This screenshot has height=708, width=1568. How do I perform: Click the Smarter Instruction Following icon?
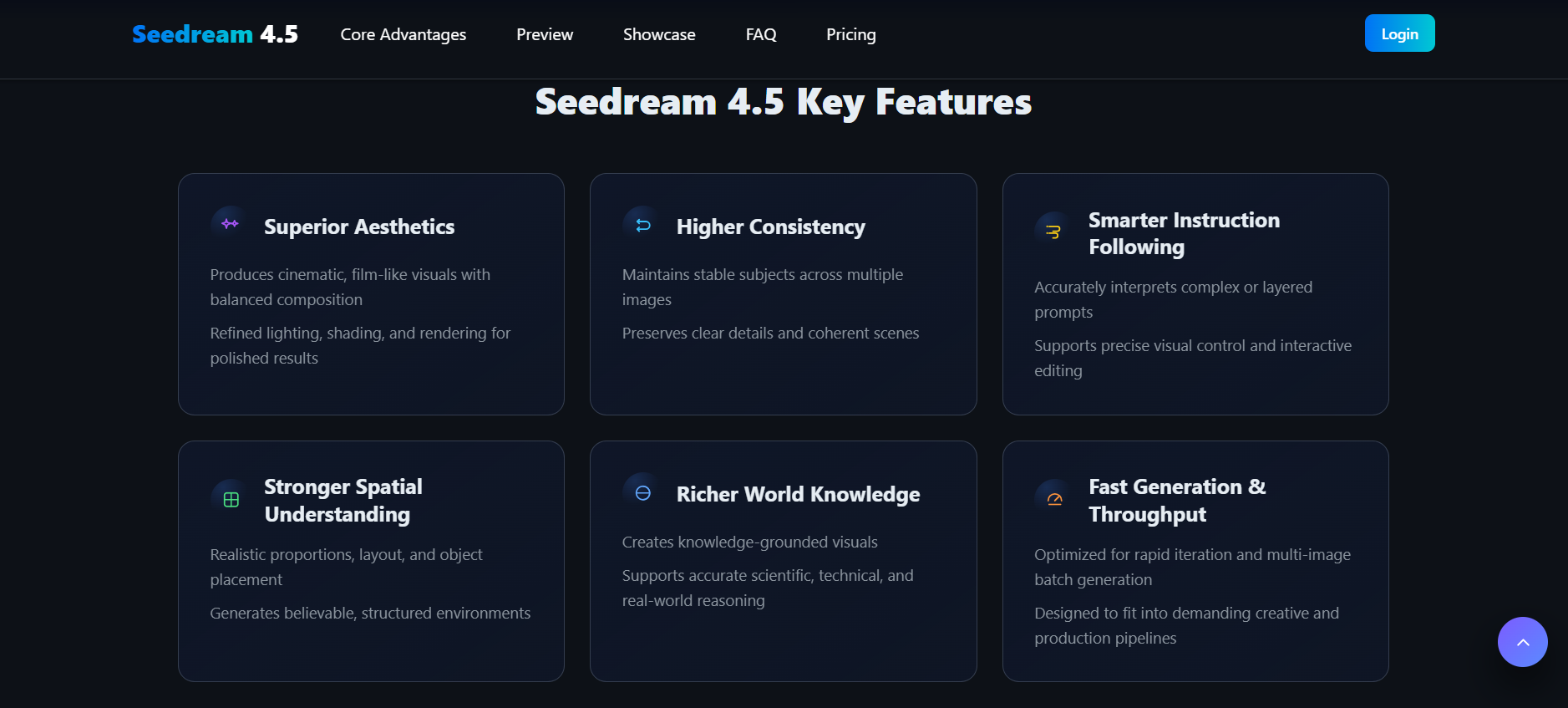(1053, 228)
